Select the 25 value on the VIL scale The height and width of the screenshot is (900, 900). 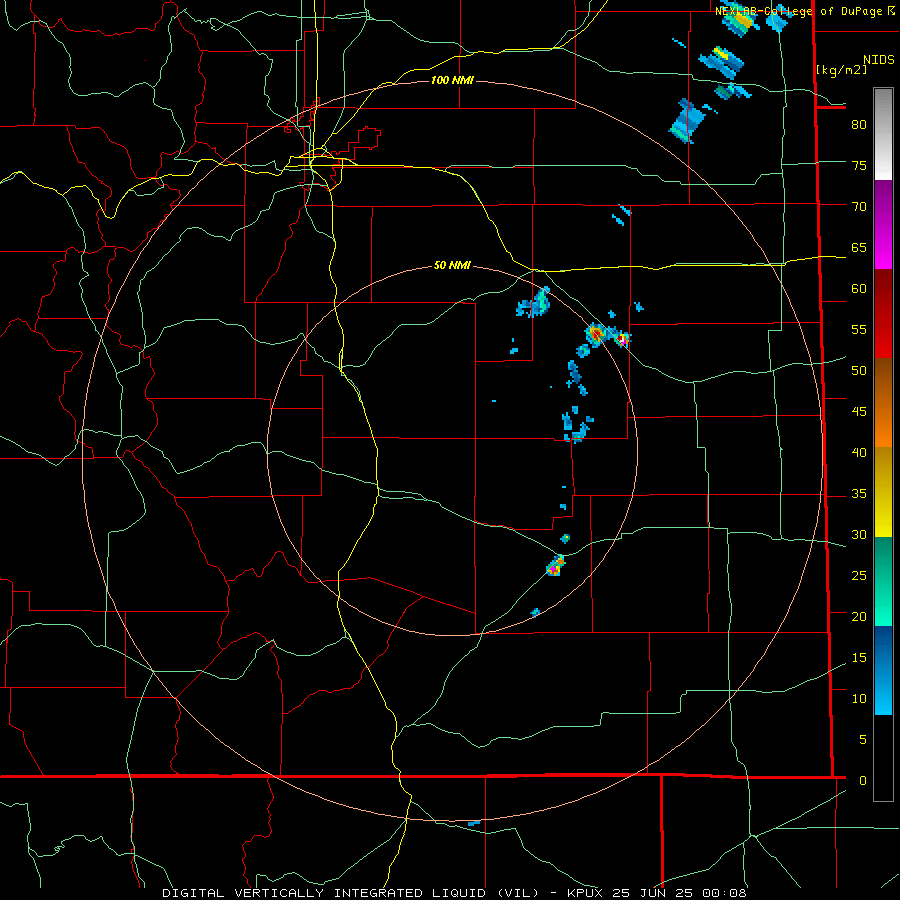pos(859,576)
